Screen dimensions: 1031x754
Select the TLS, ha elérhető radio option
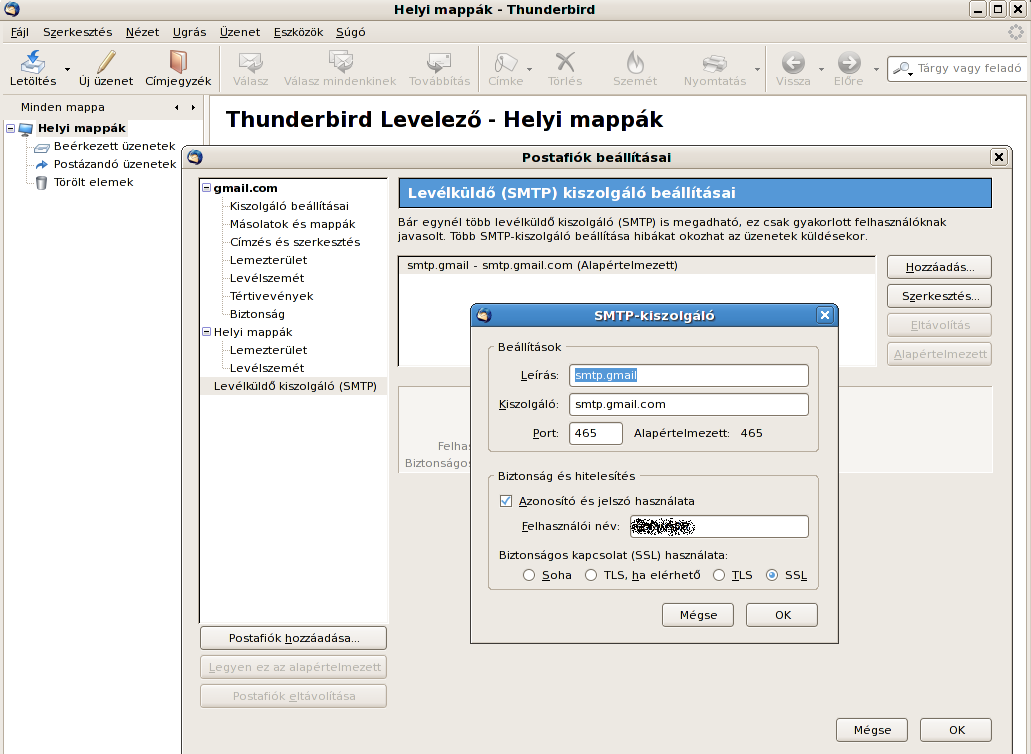point(591,575)
